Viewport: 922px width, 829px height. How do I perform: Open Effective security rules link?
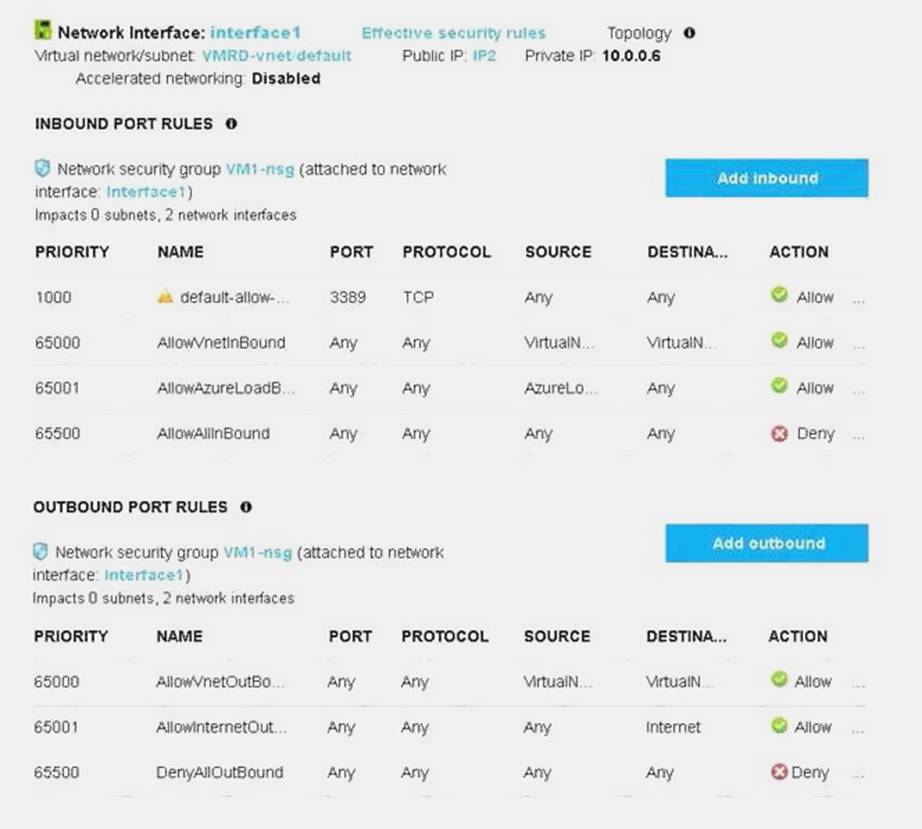[x=453, y=33]
